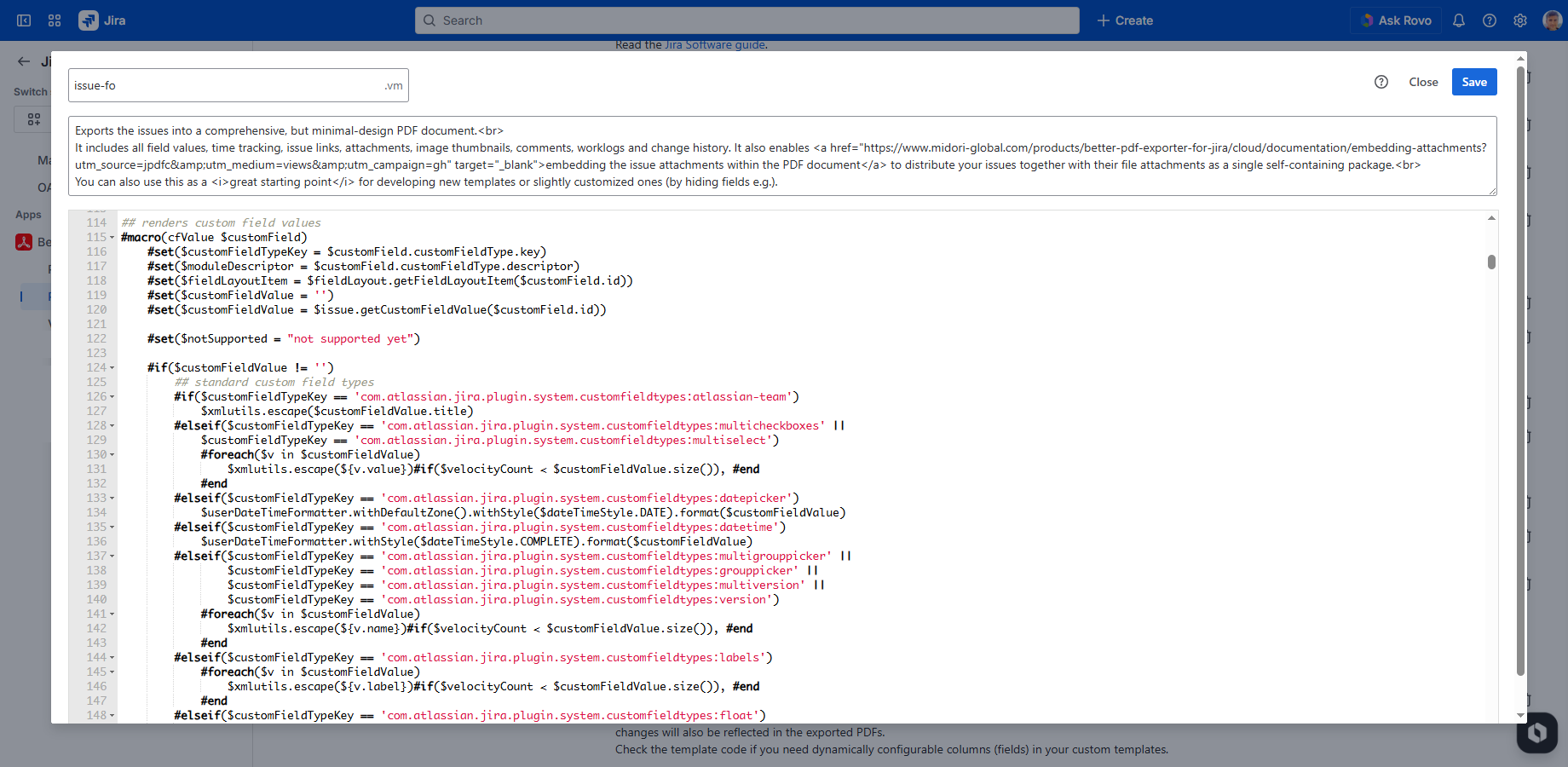1568x767 pixels.
Task: Close the template editor dialog
Action: click(x=1423, y=82)
